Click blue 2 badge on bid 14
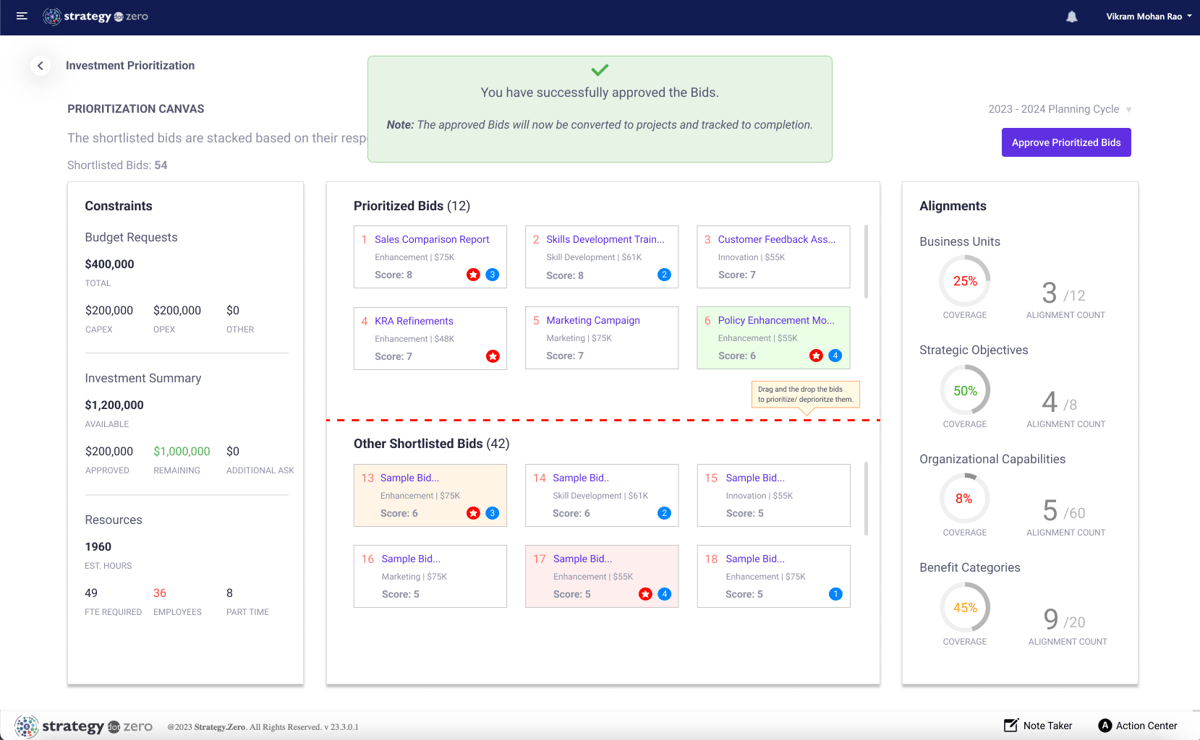 pos(664,513)
